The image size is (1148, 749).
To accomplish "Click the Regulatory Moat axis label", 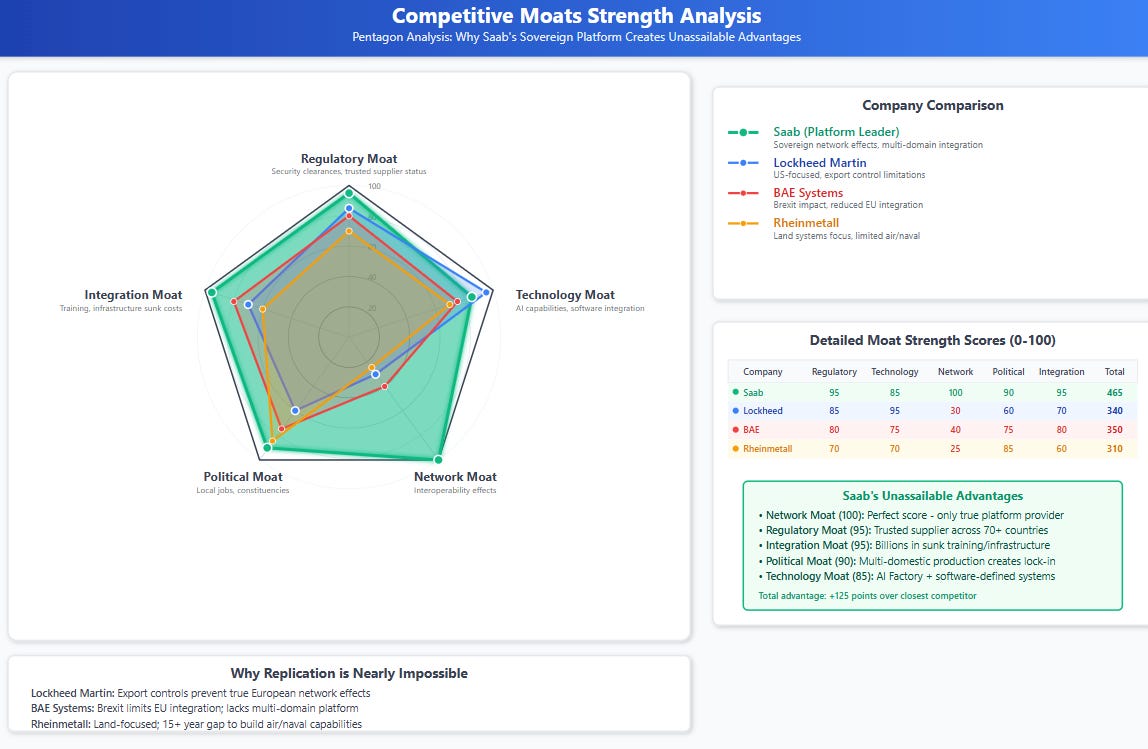I will [348, 159].
